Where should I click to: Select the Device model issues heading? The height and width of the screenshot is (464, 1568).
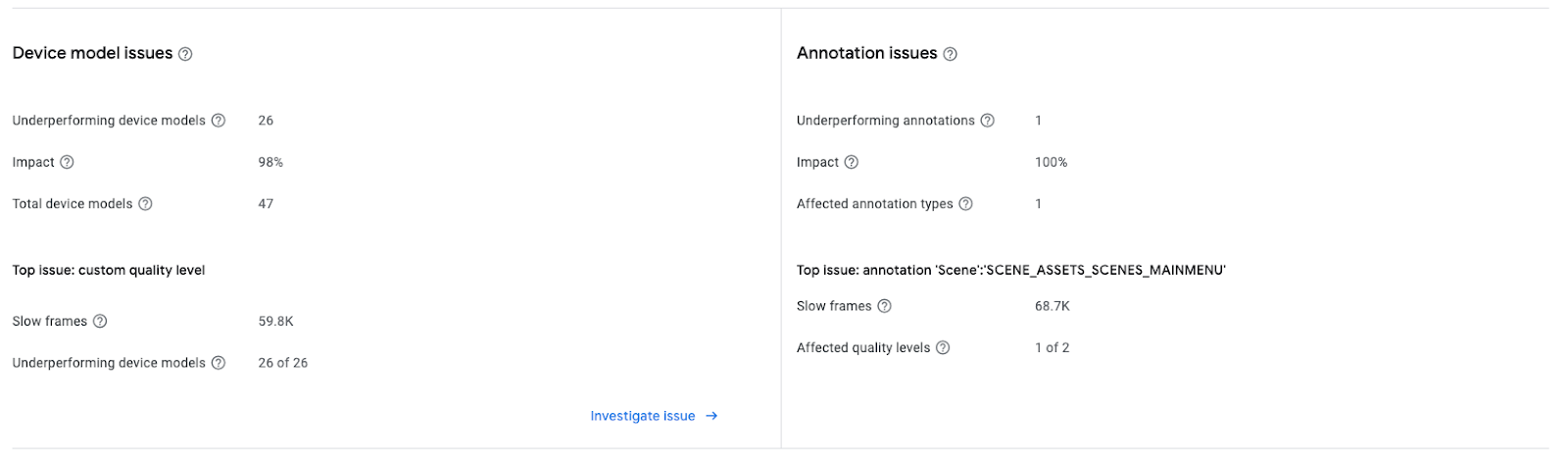pos(92,53)
